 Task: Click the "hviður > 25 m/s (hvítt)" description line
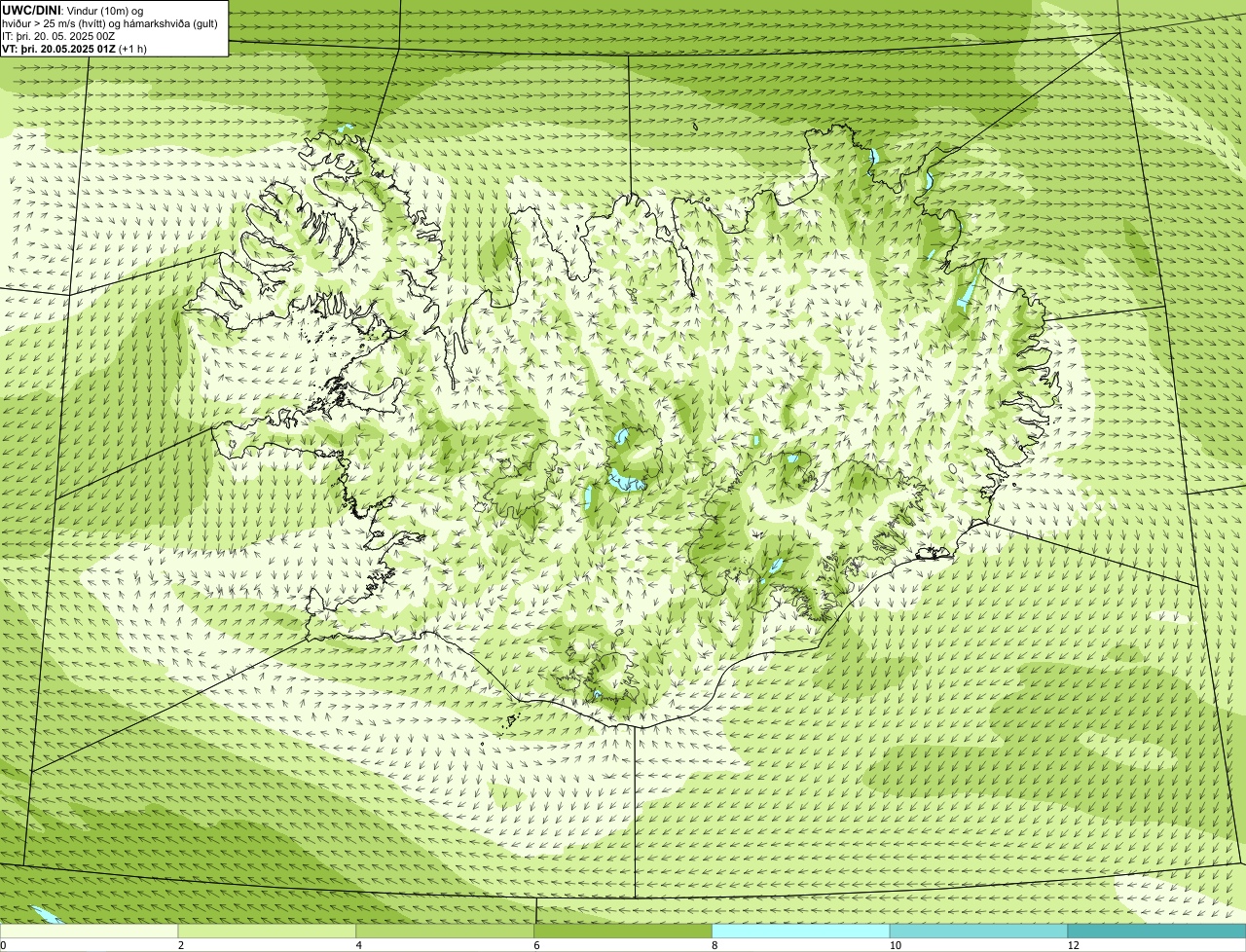[111, 22]
